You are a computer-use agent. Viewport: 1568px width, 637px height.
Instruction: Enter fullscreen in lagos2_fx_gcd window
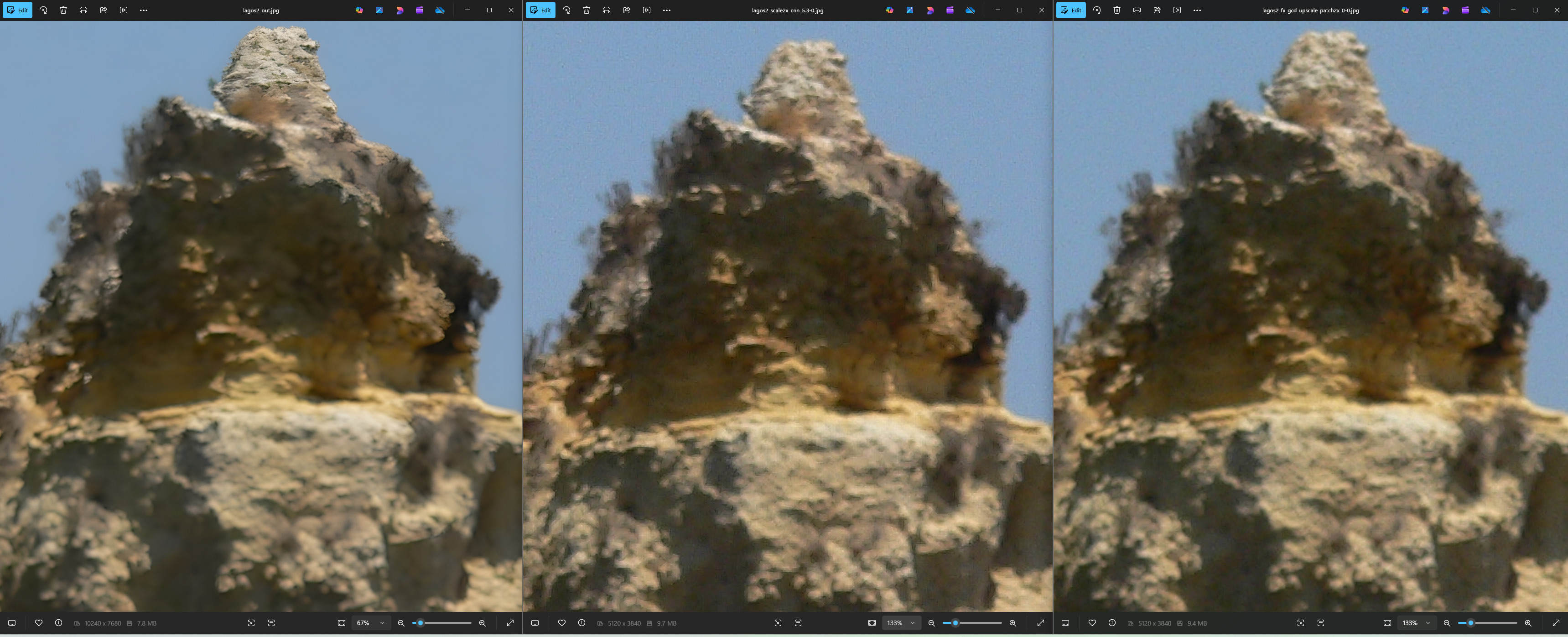point(1555,623)
